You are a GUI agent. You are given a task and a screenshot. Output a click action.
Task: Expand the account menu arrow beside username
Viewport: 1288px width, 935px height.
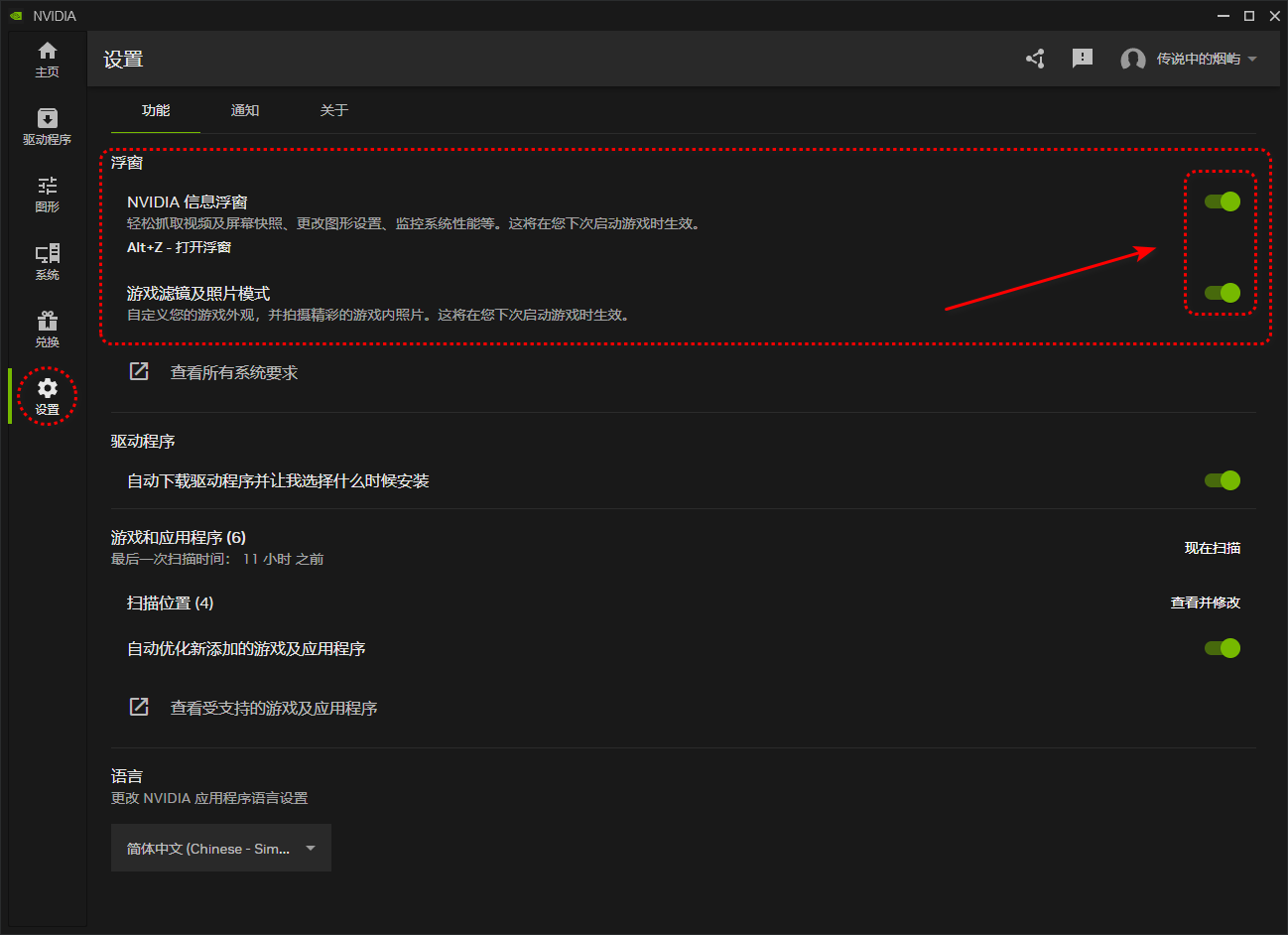pyautogui.click(x=1252, y=60)
